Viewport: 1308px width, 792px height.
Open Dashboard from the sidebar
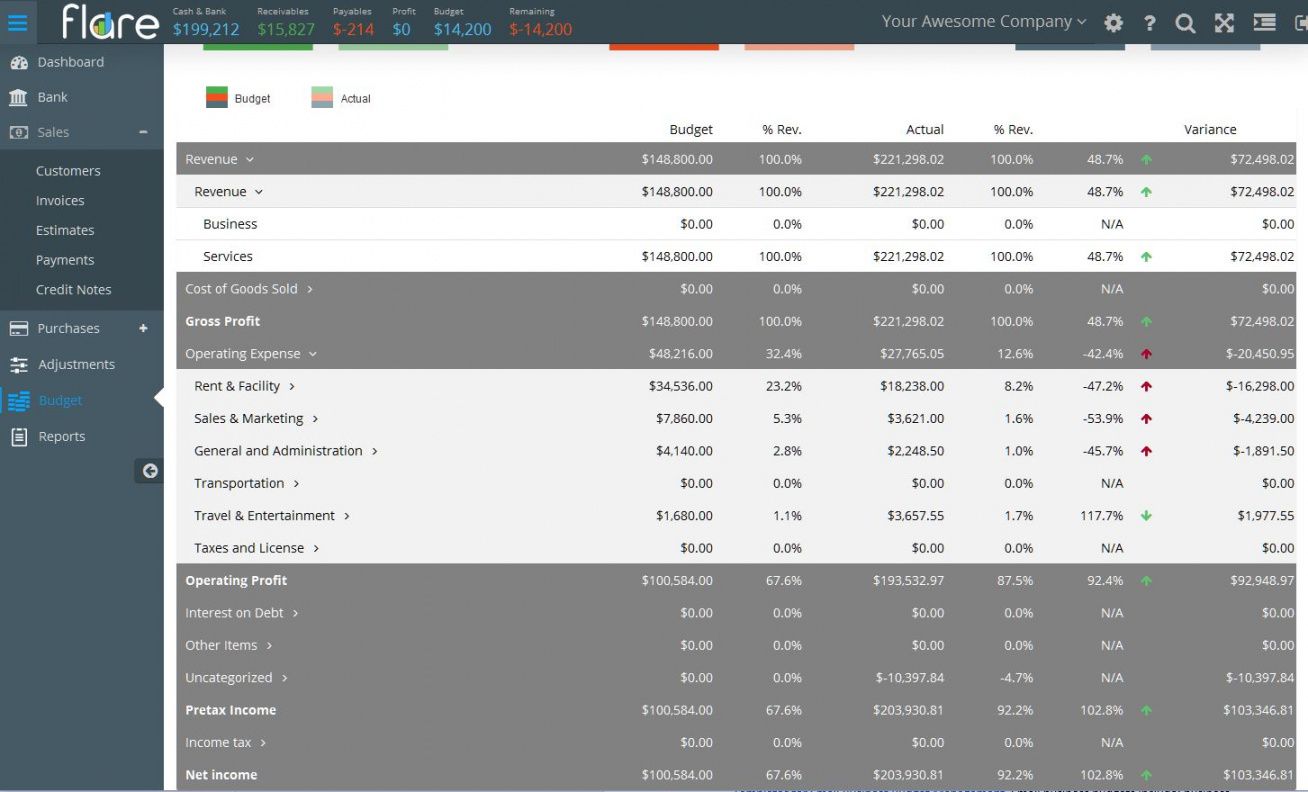click(70, 62)
